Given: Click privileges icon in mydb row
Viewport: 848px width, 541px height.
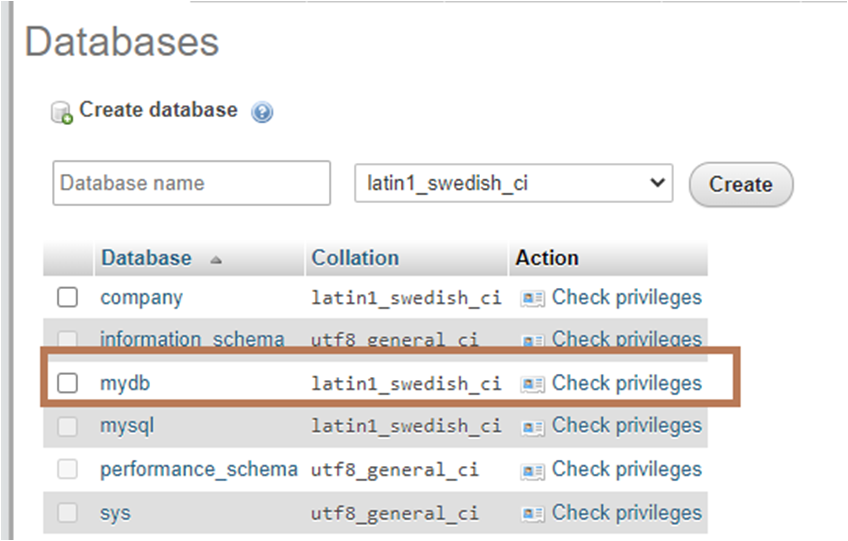Looking at the screenshot, I should pyautogui.click(x=533, y=384).
